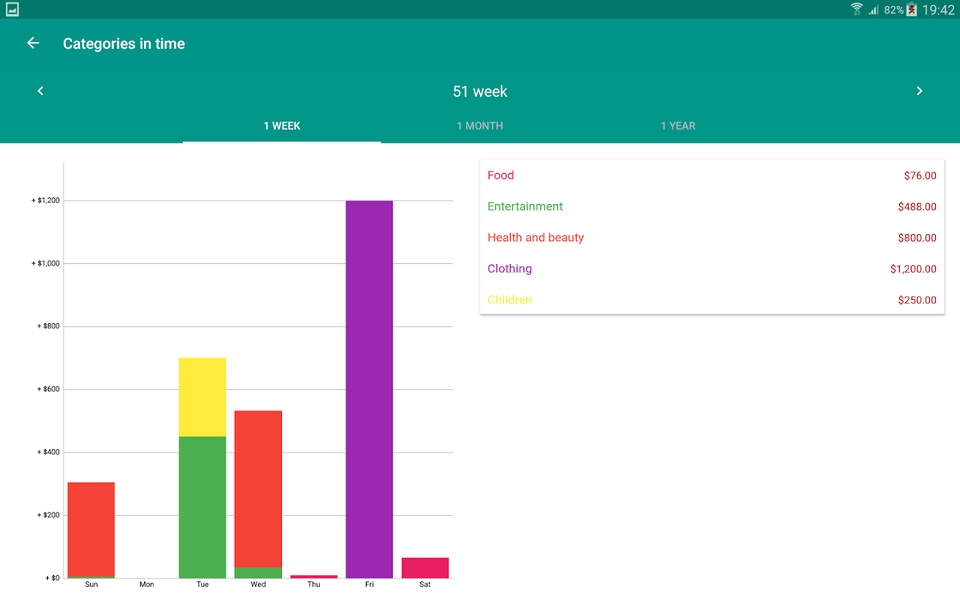Tap the Wi-Fi icon in status bar
The height and width of the screenshot is (600, 960).
point(857,9)
